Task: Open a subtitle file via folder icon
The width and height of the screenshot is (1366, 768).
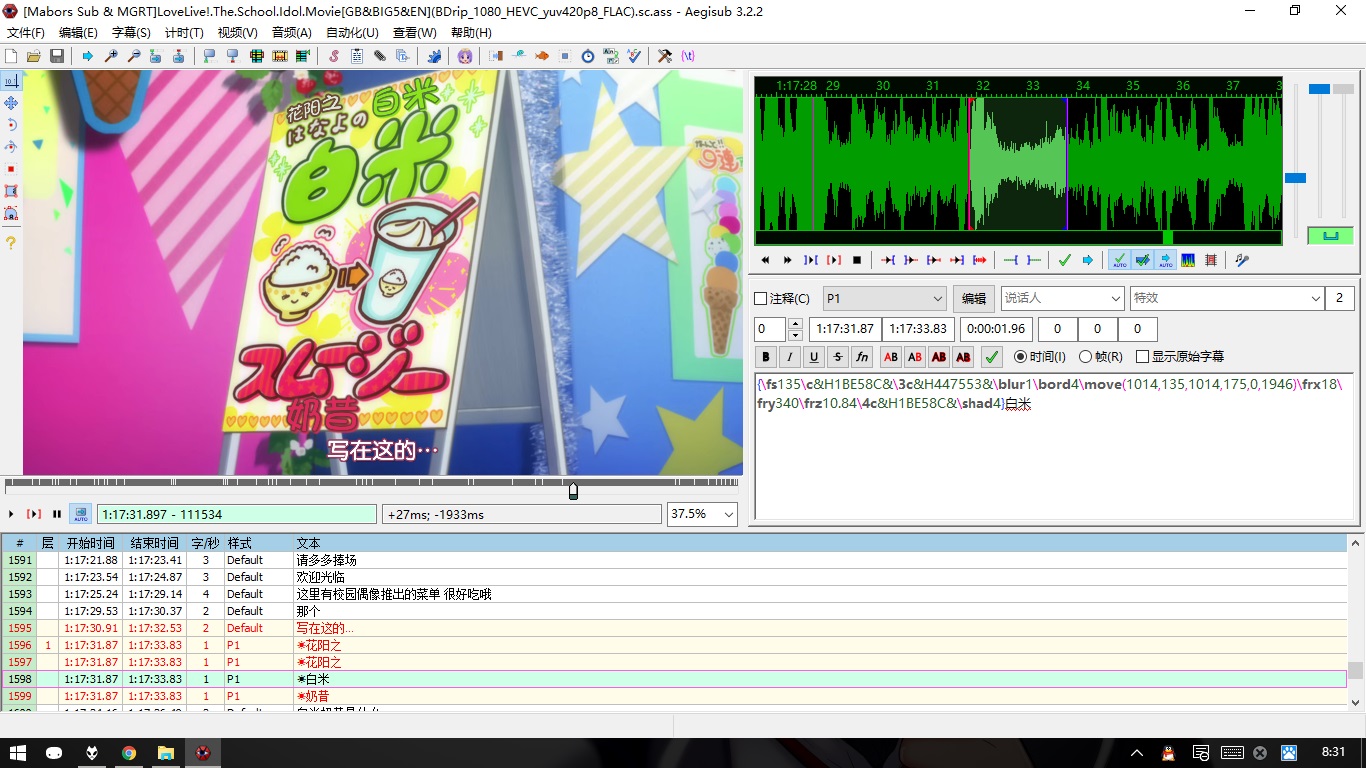Action: [33, 56]
